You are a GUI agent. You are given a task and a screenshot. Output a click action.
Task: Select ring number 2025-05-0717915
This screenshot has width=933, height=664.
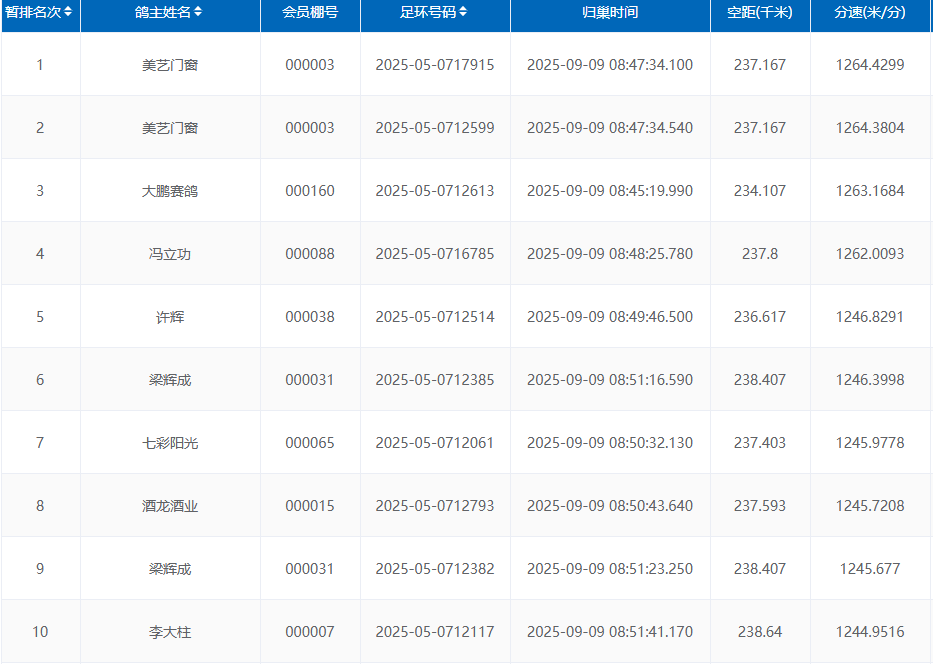(435, 65)
